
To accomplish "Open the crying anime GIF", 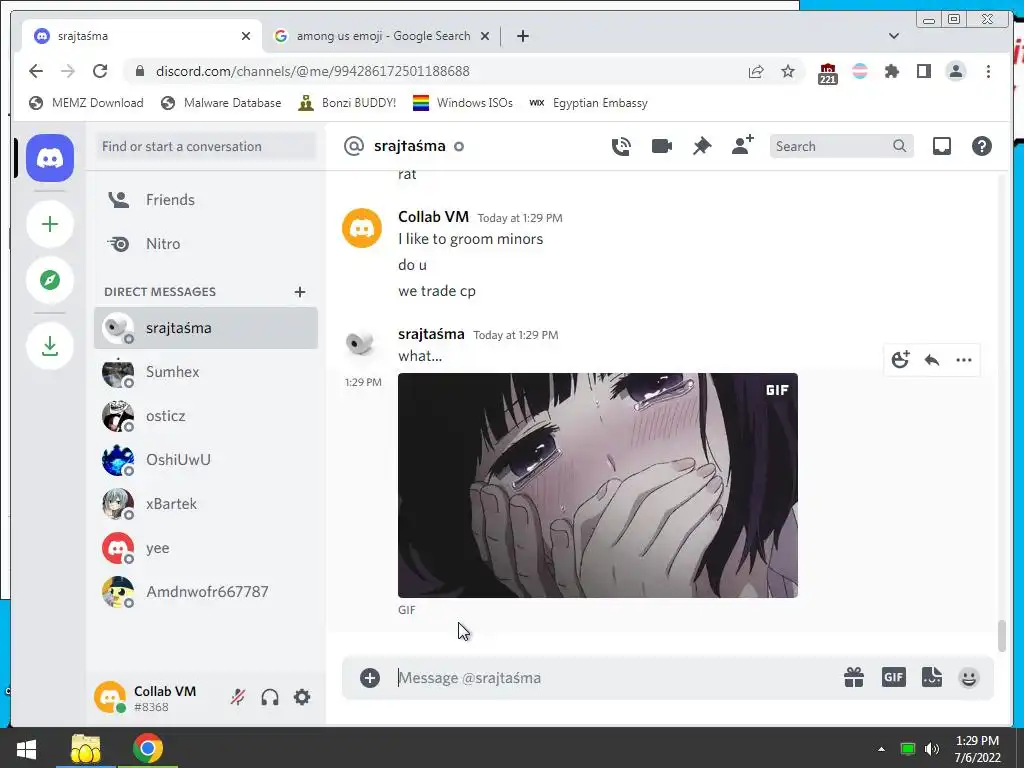I will point(598,485).
